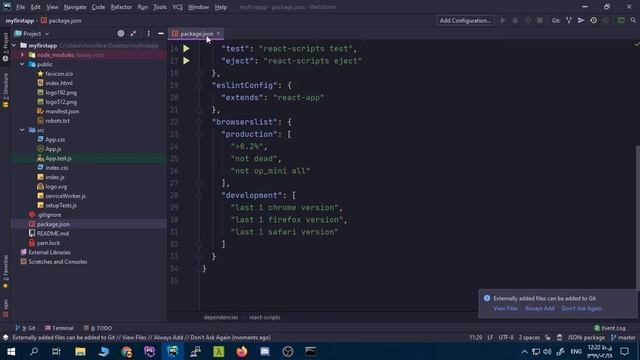
Task: Fold the "browserslist" block on line 22
Action: (199, 122)
